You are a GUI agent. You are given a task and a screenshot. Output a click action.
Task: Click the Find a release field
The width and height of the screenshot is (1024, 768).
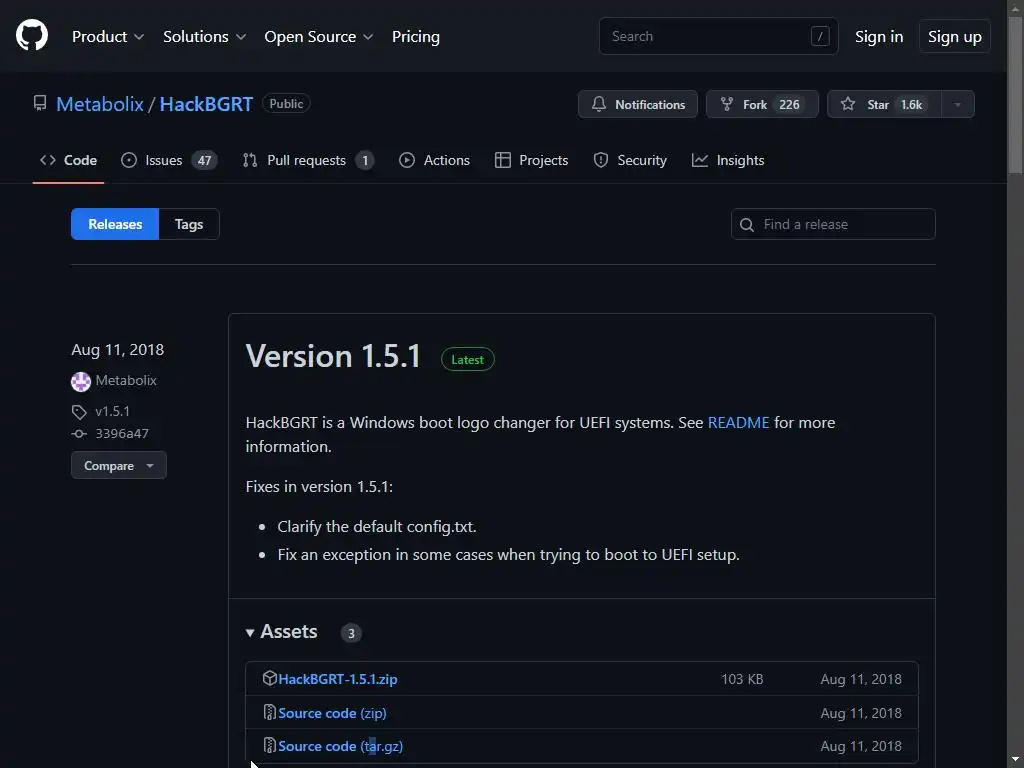[833, 224]
